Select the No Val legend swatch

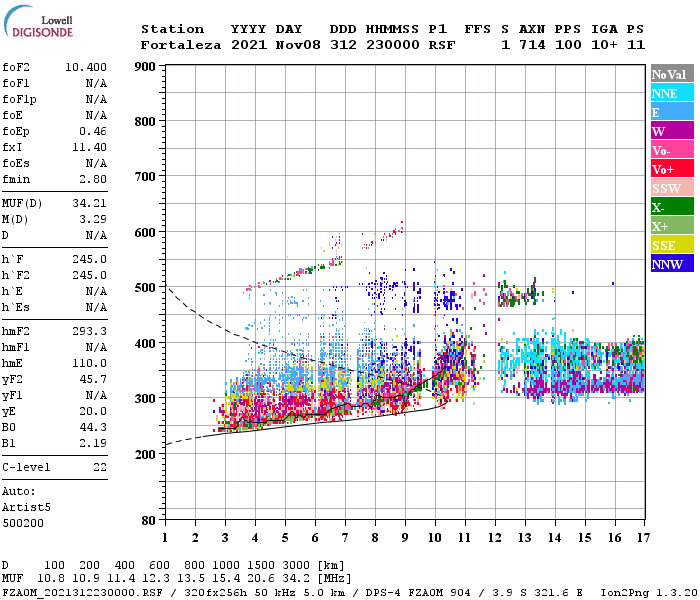click(x=672, y=74)
